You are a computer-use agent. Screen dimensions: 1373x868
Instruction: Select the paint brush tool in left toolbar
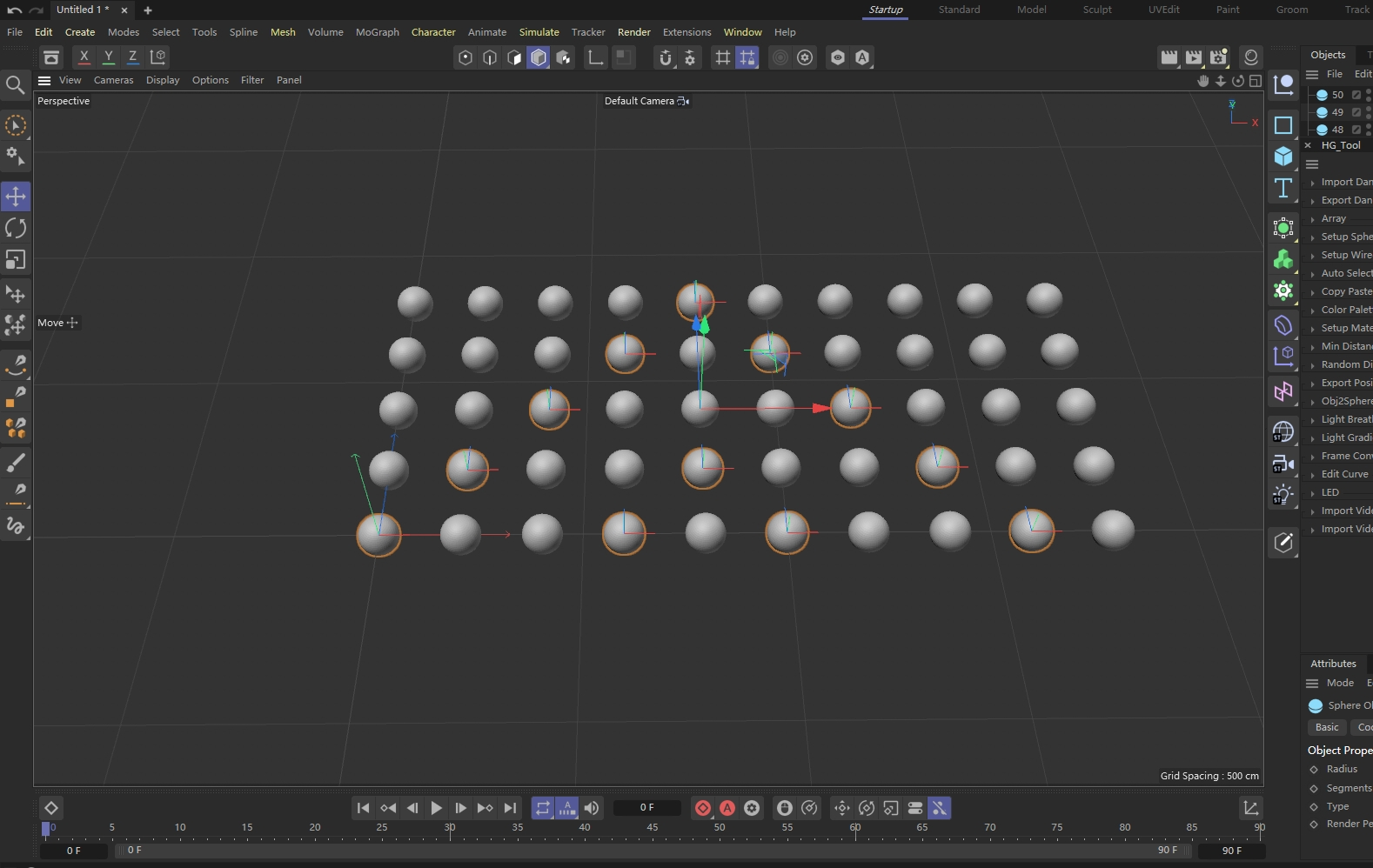click(x=16, y=463)
